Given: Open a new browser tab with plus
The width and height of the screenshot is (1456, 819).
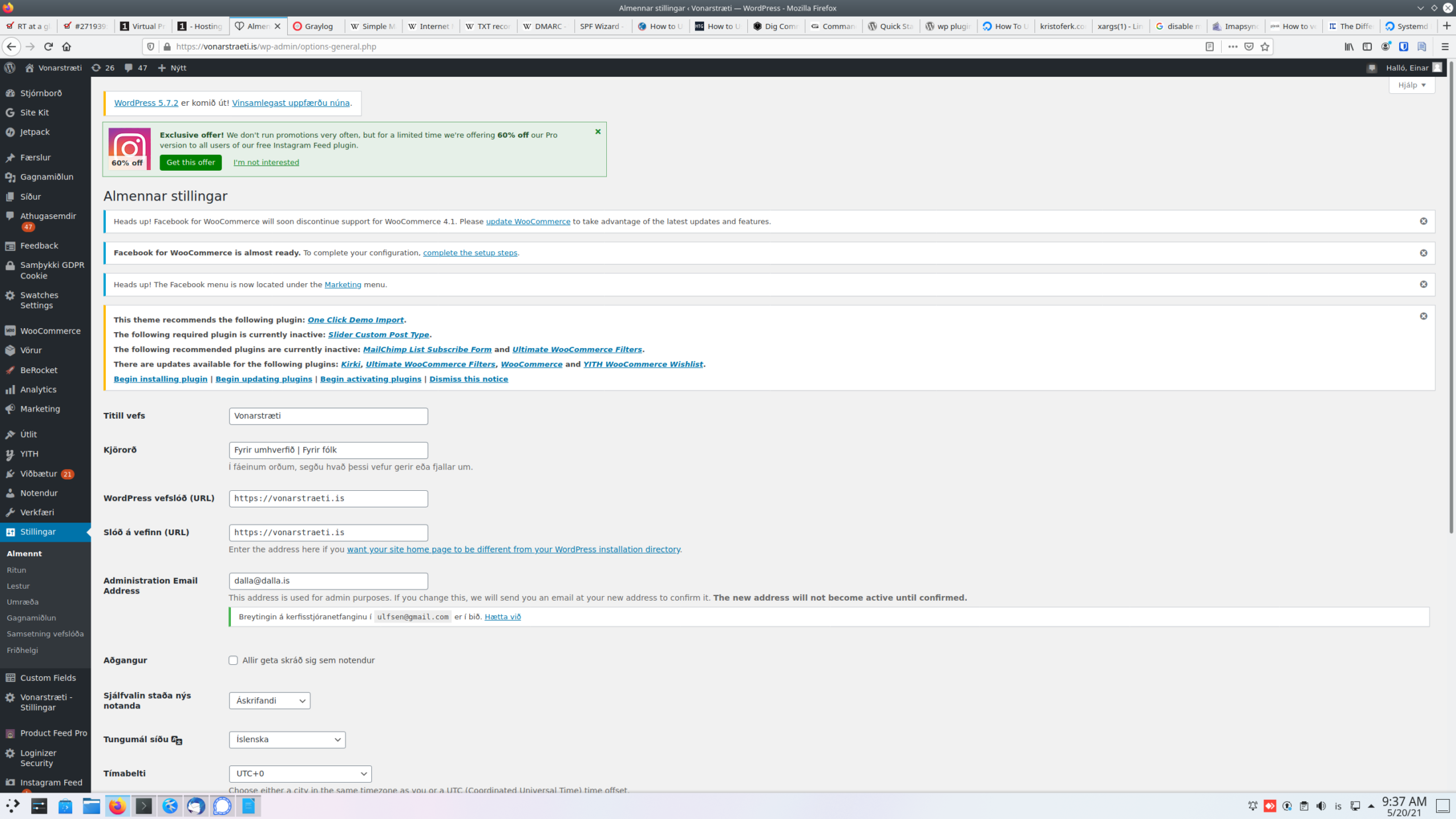Looking at the screenshot, I should [x=1446, y=26].
